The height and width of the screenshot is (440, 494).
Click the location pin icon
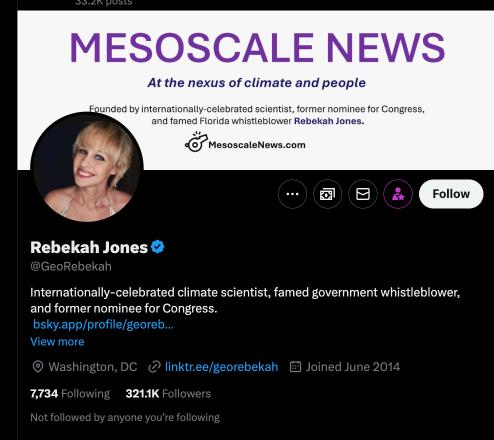38,367
